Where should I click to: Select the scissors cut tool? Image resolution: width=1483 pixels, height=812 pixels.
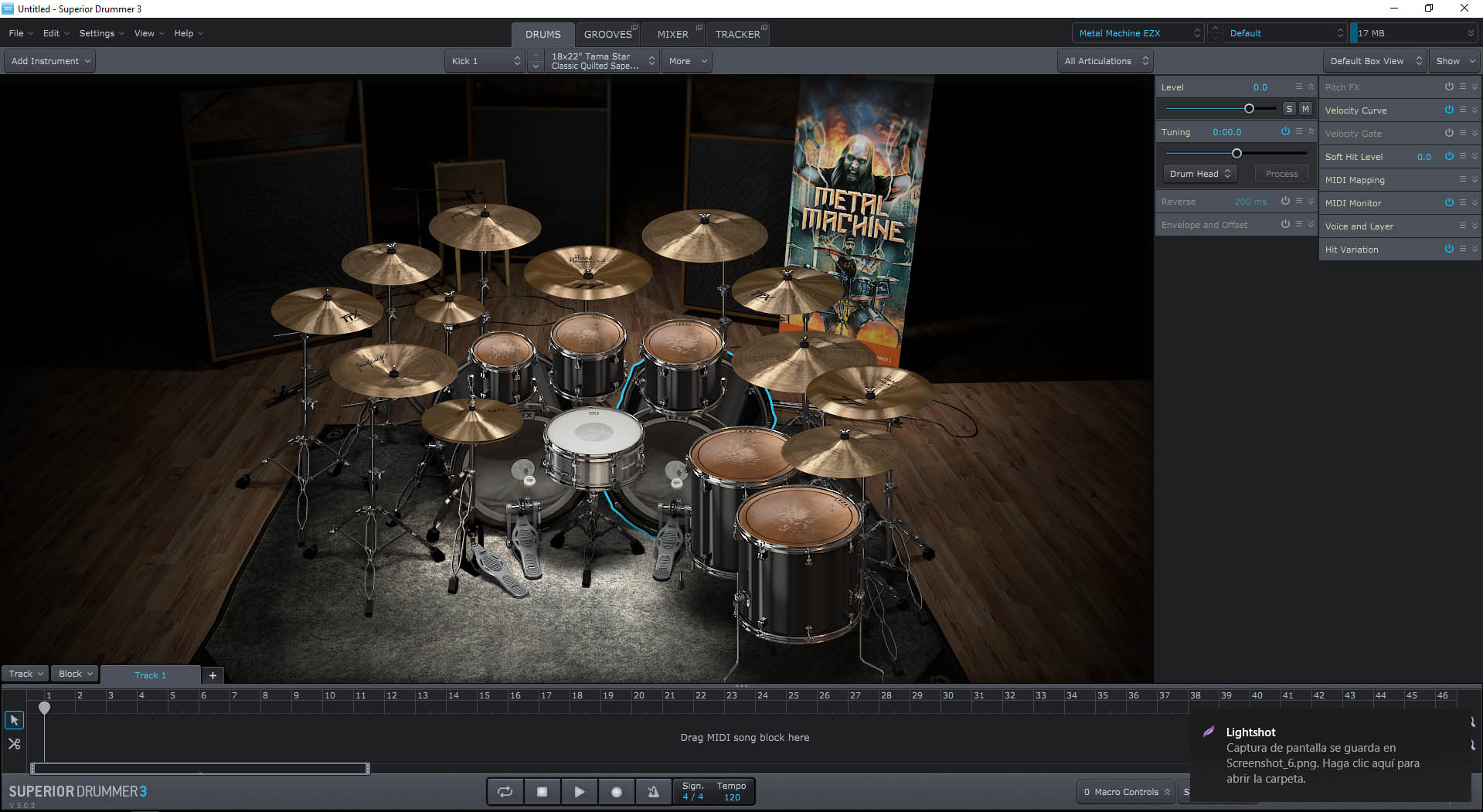[x=14, y=744]
